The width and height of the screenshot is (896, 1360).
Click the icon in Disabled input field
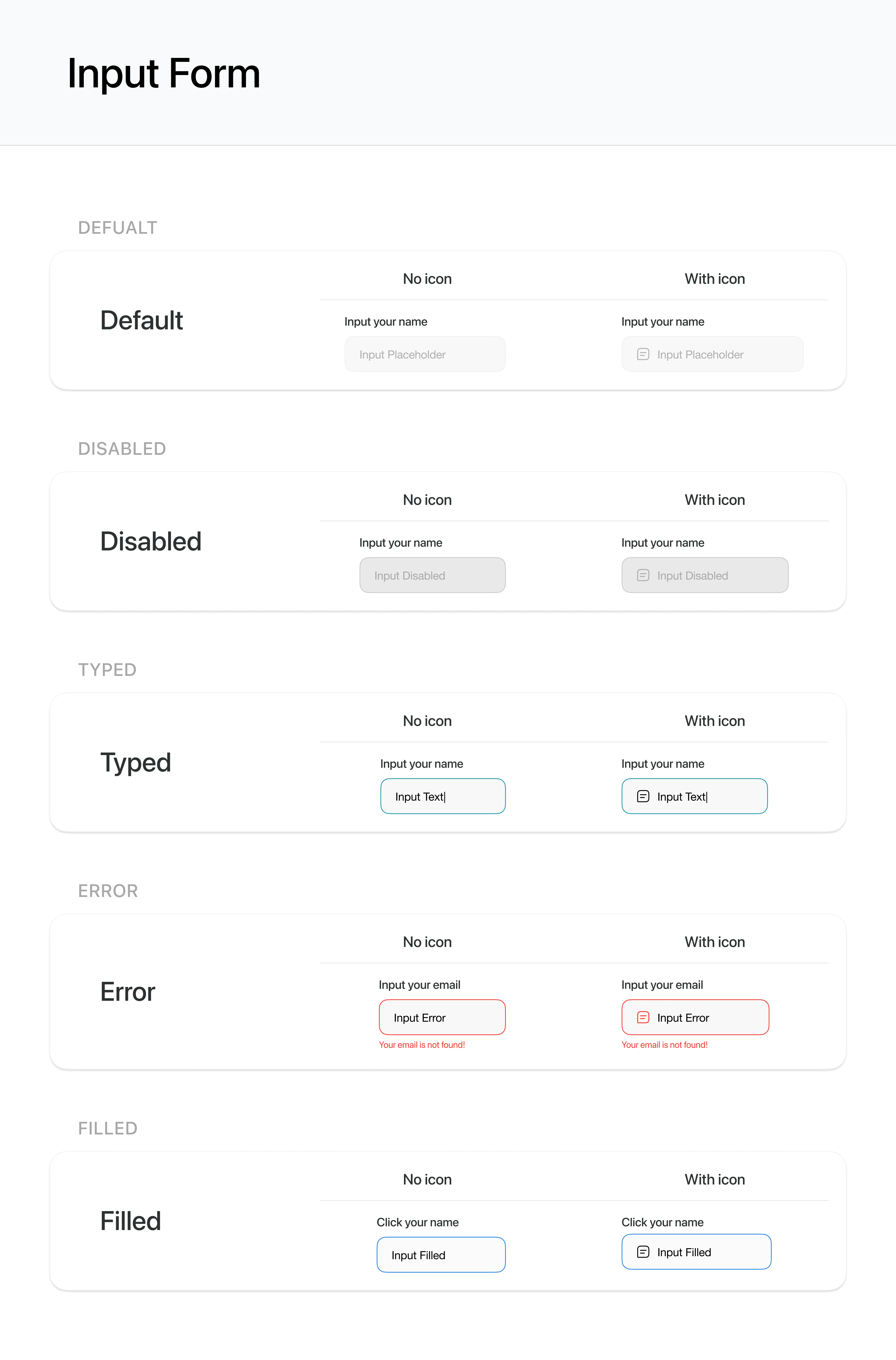pos(643,575)
